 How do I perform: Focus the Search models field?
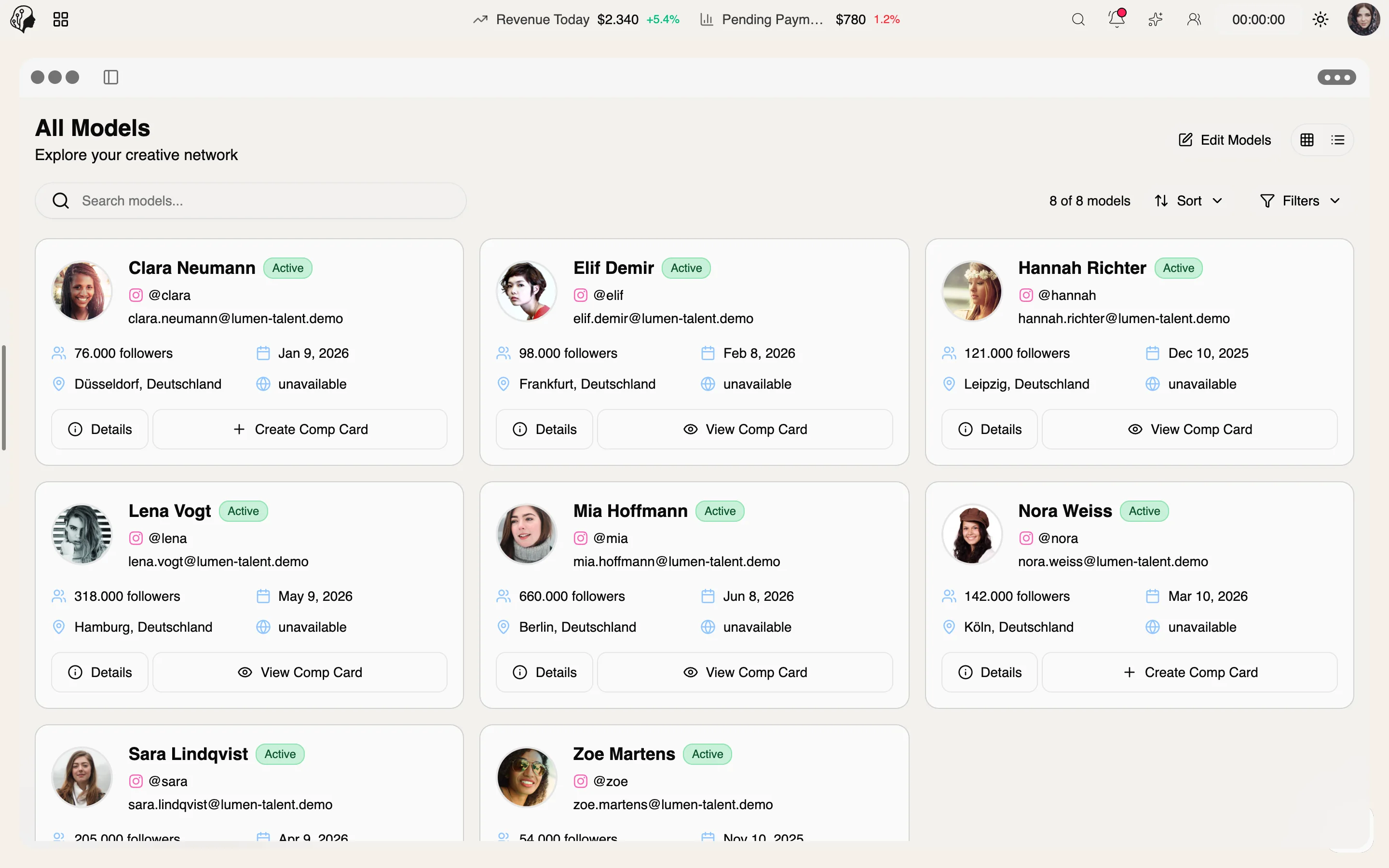pos(250,201)
